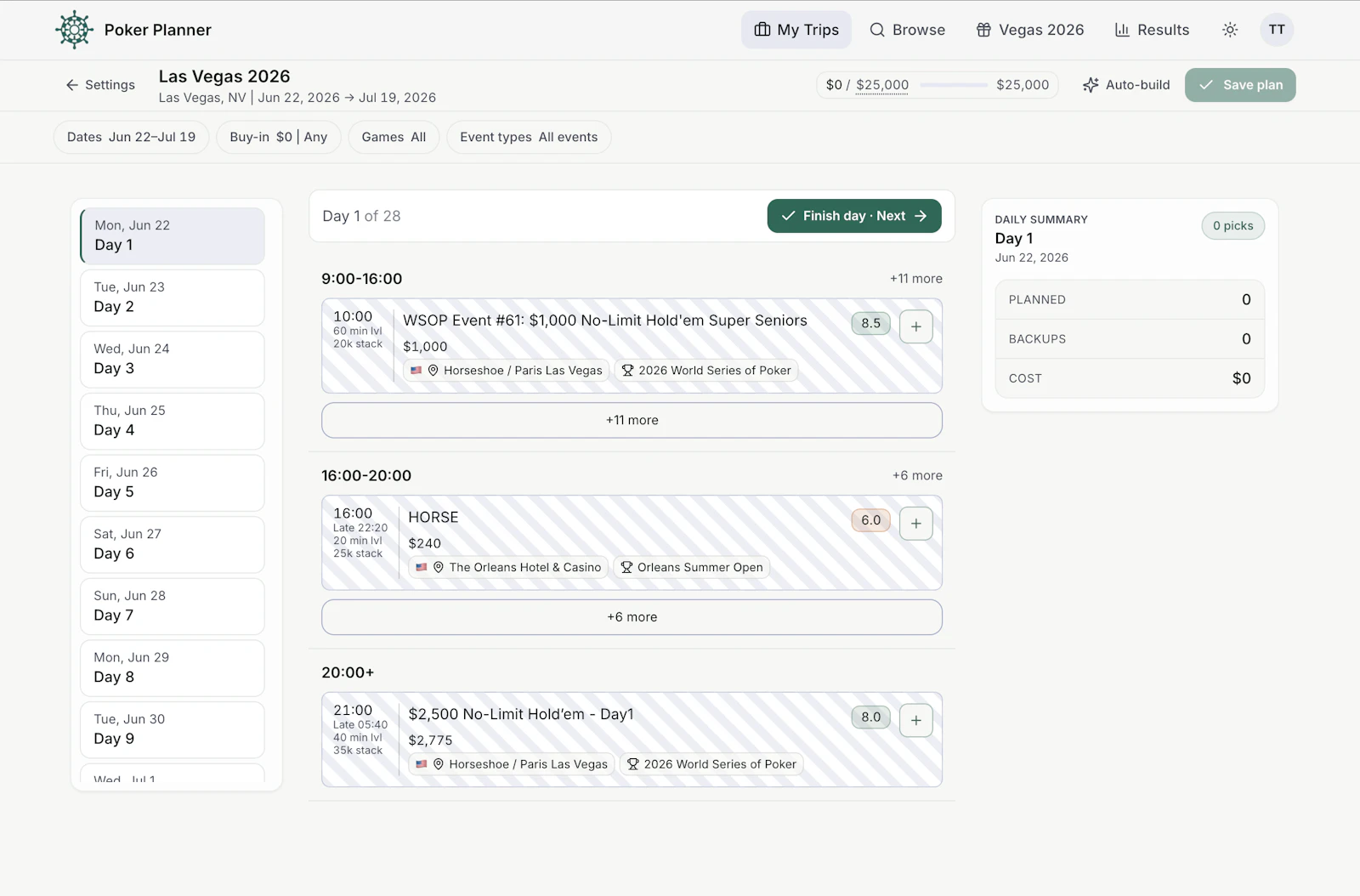Click World Series of Poker tag on $2,500 event
Image resolution: width=1360 pixels, height=896 pixels.
tap(711, 764)
